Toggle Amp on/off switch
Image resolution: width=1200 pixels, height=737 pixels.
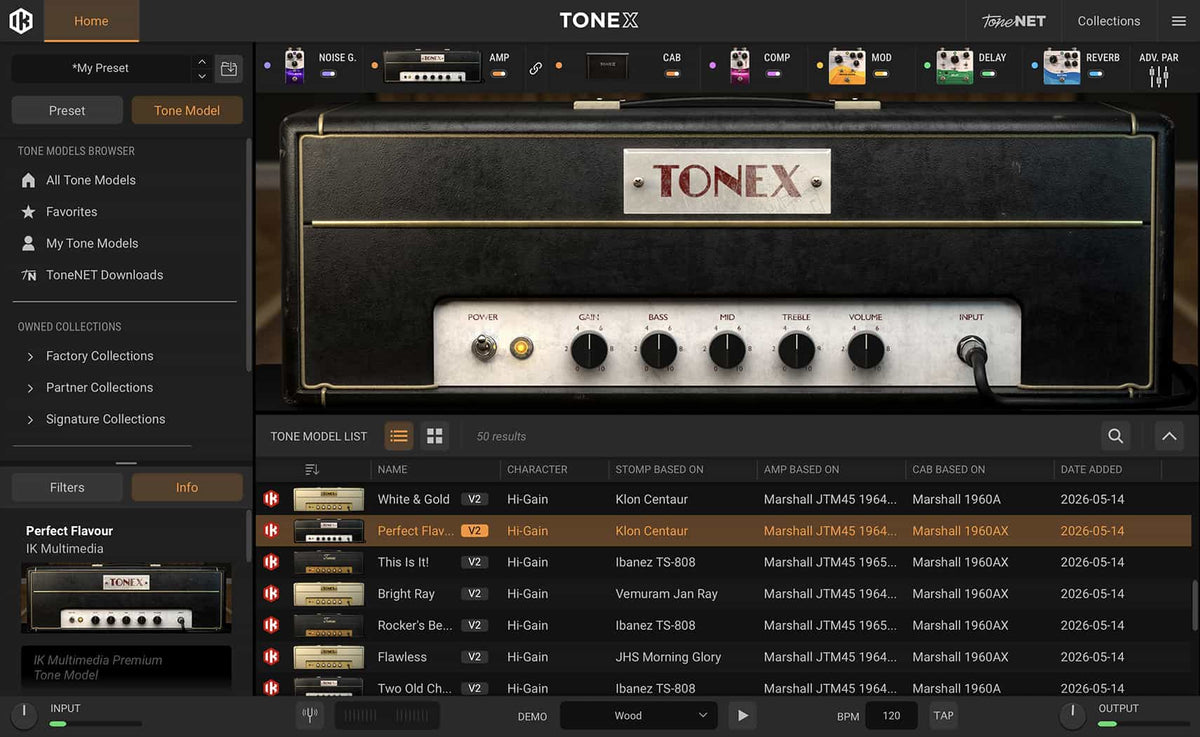tap(497, 74)
